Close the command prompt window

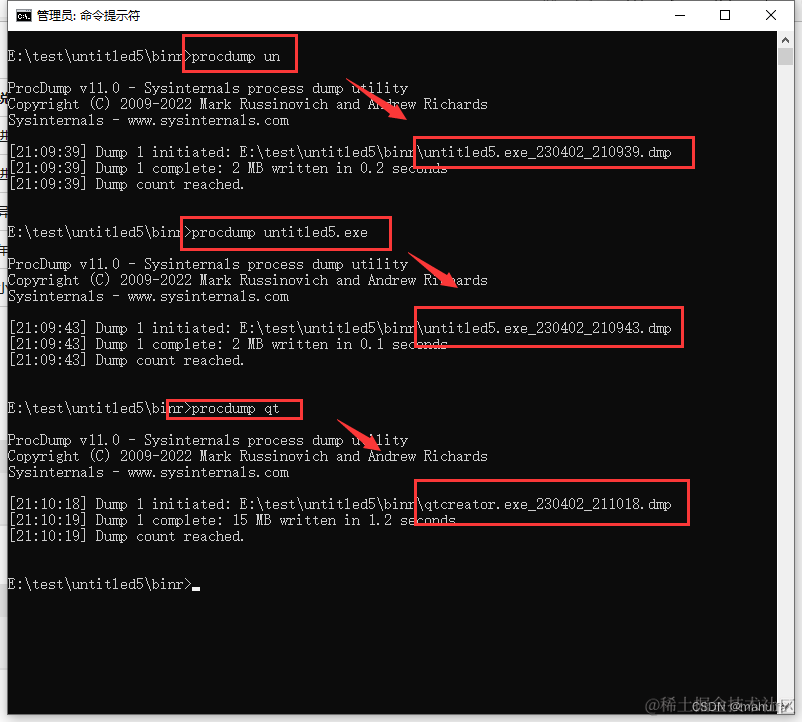click(771, 15)
